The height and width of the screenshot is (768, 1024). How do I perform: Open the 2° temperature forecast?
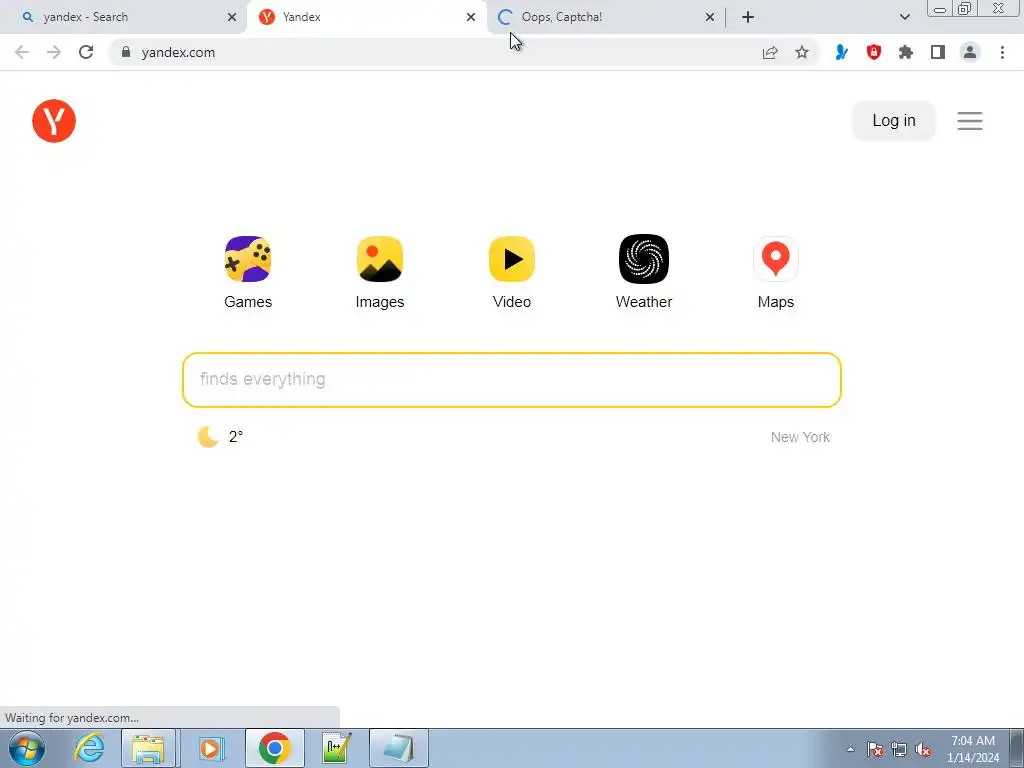point(236,437)
